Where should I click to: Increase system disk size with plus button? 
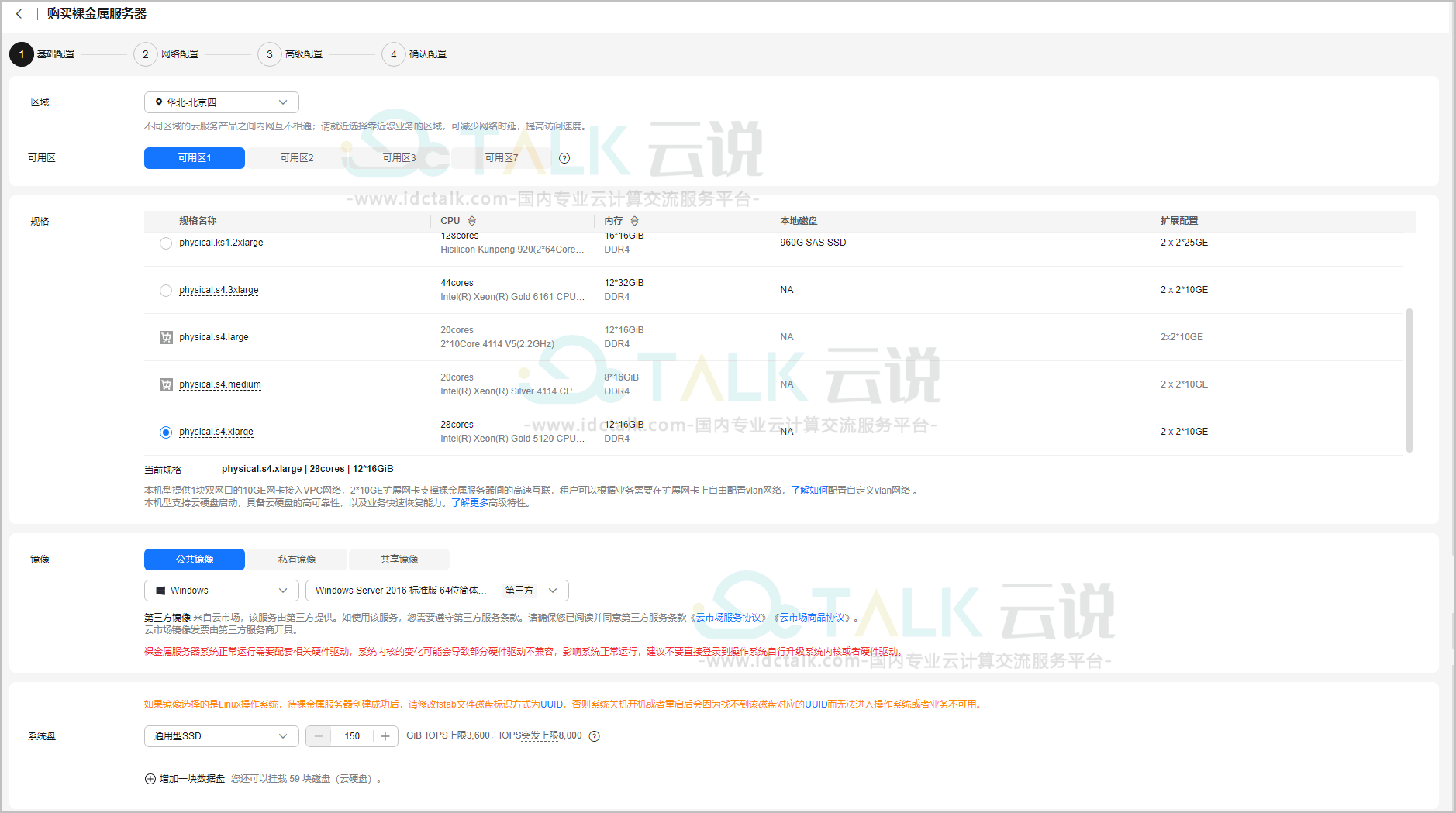(x=385, y=736)
